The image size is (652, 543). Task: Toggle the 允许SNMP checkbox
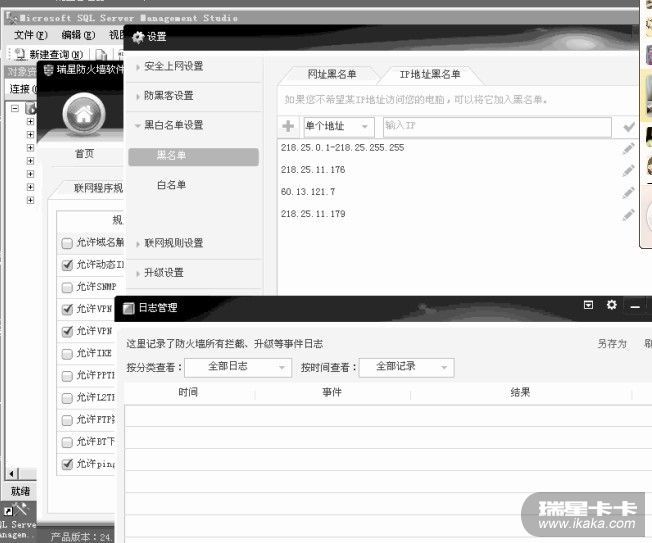pos(67,287)
